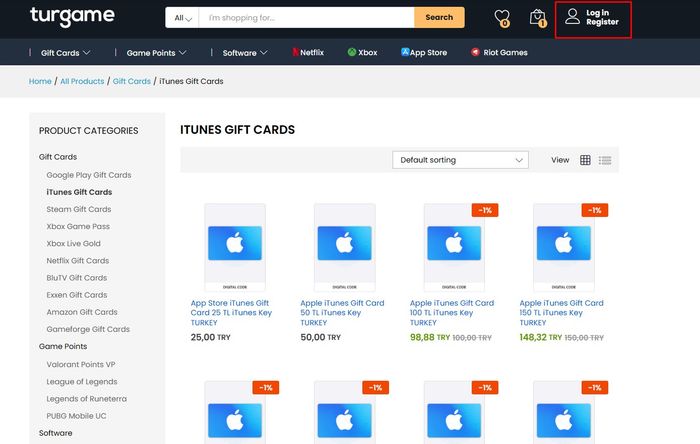Image resolution: width=700 pixels, height=444 pixels.
Task: Select Legends of Runeterra category
Action: pos(87,398)
